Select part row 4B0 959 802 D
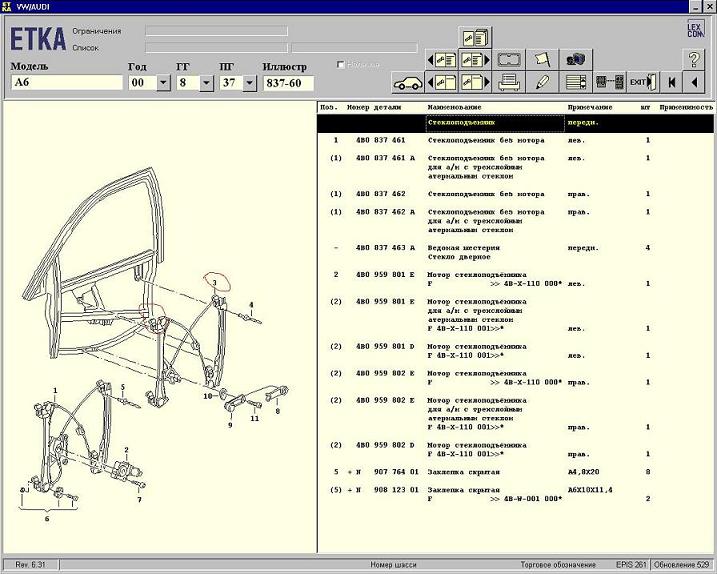 [515, 450]
